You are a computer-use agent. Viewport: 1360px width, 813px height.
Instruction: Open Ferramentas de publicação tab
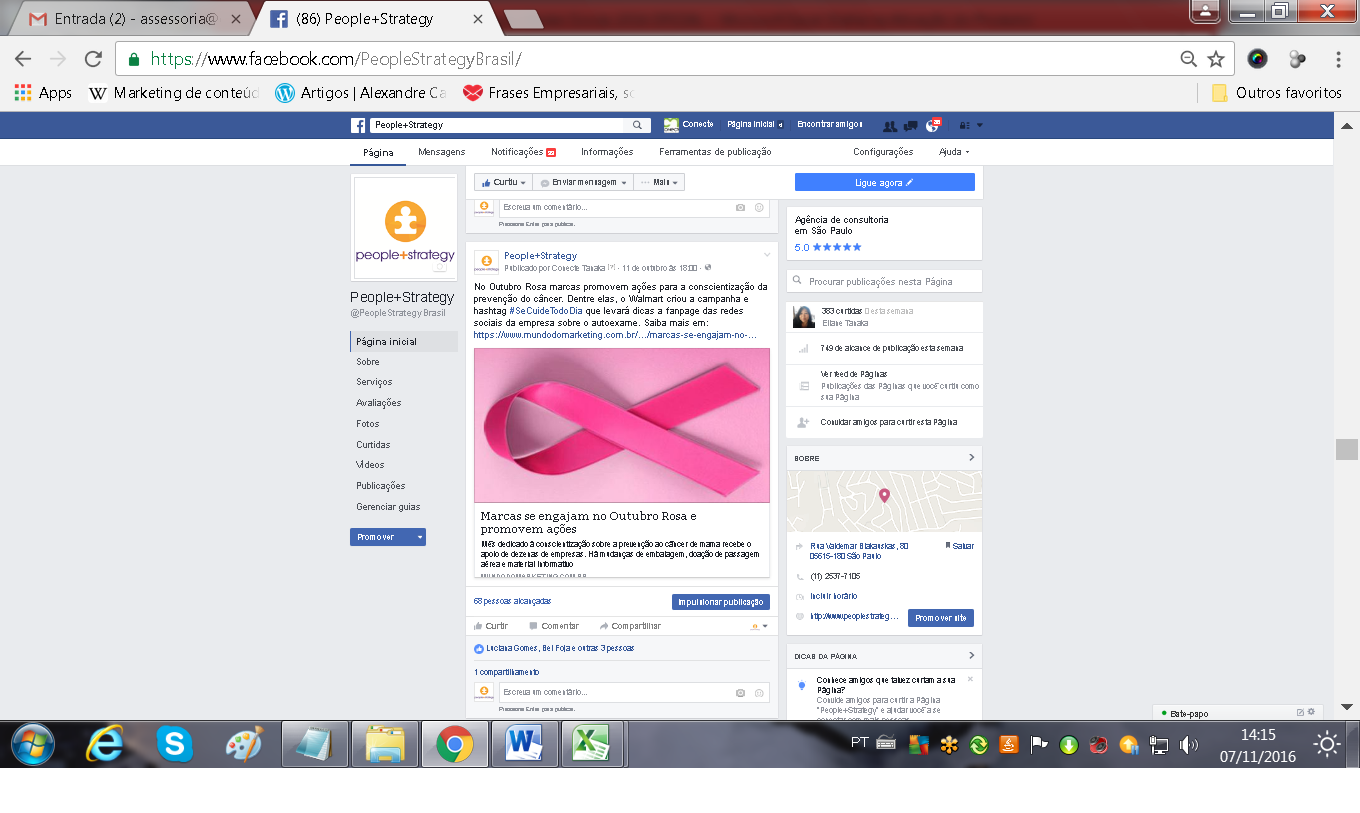coord(715,152)
